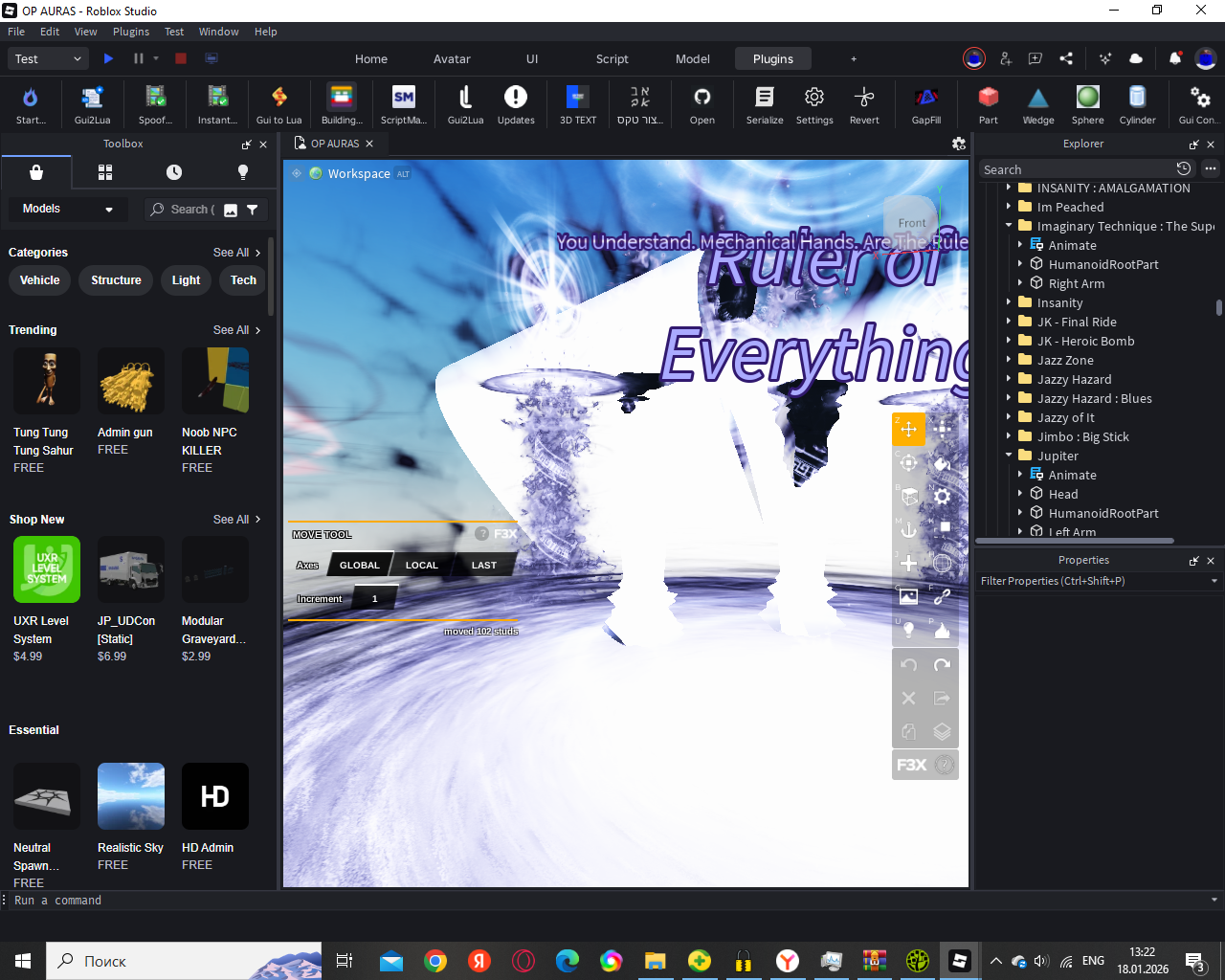Click the Gui2Lua plugin with the blue cube
The width and height of the screenshot is (1225, 980).
click(92, 104)
